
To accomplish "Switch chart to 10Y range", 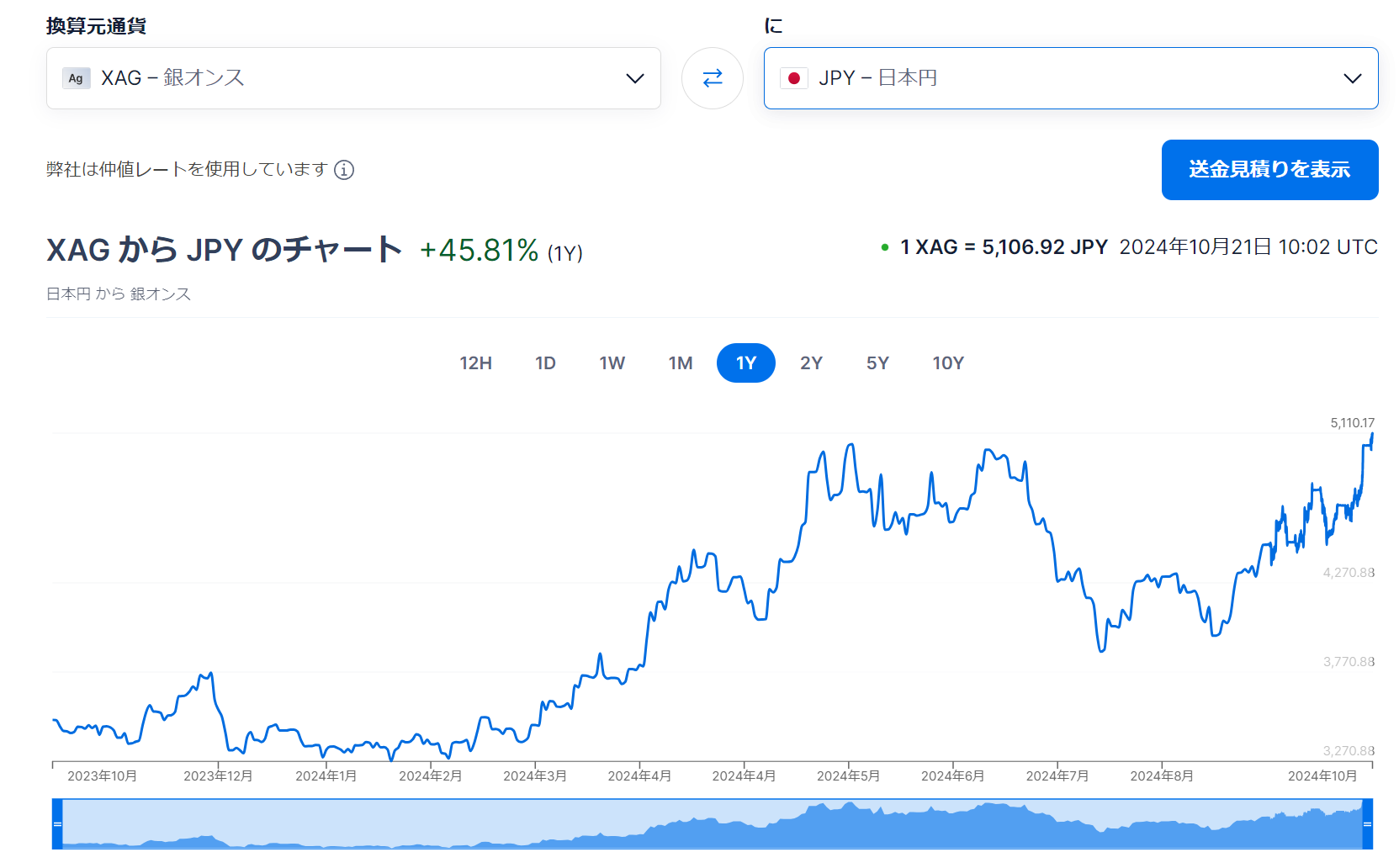I will pos(947,363).
